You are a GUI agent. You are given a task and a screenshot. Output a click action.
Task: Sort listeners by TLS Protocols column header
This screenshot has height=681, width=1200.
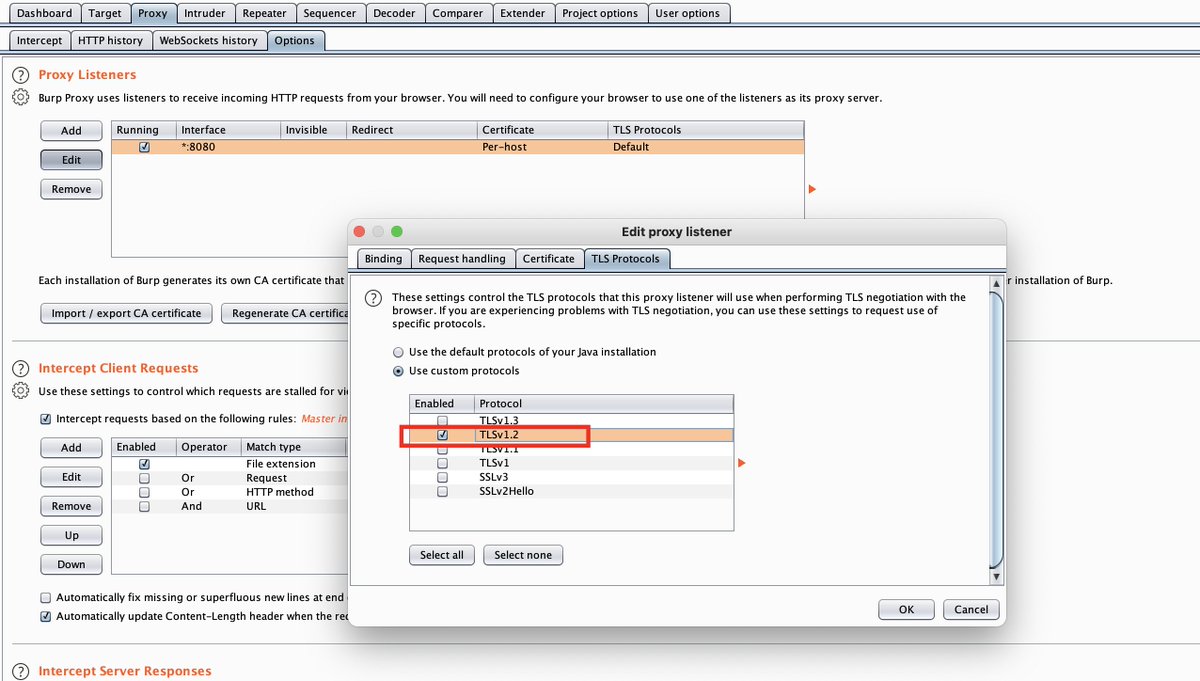coord(706,130)
